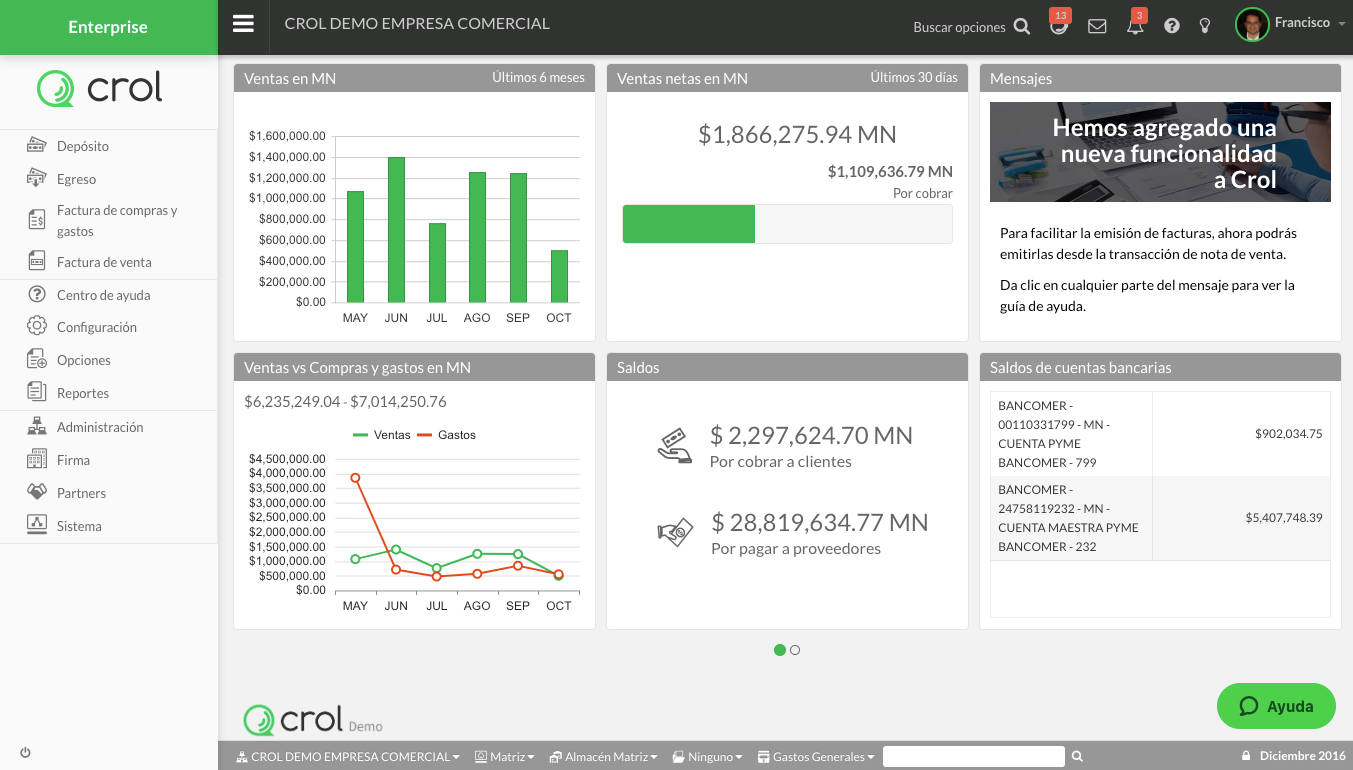Toggle the Gastos series in chart legend
The image size is (1353, 770).
click(x=446, y=435)
